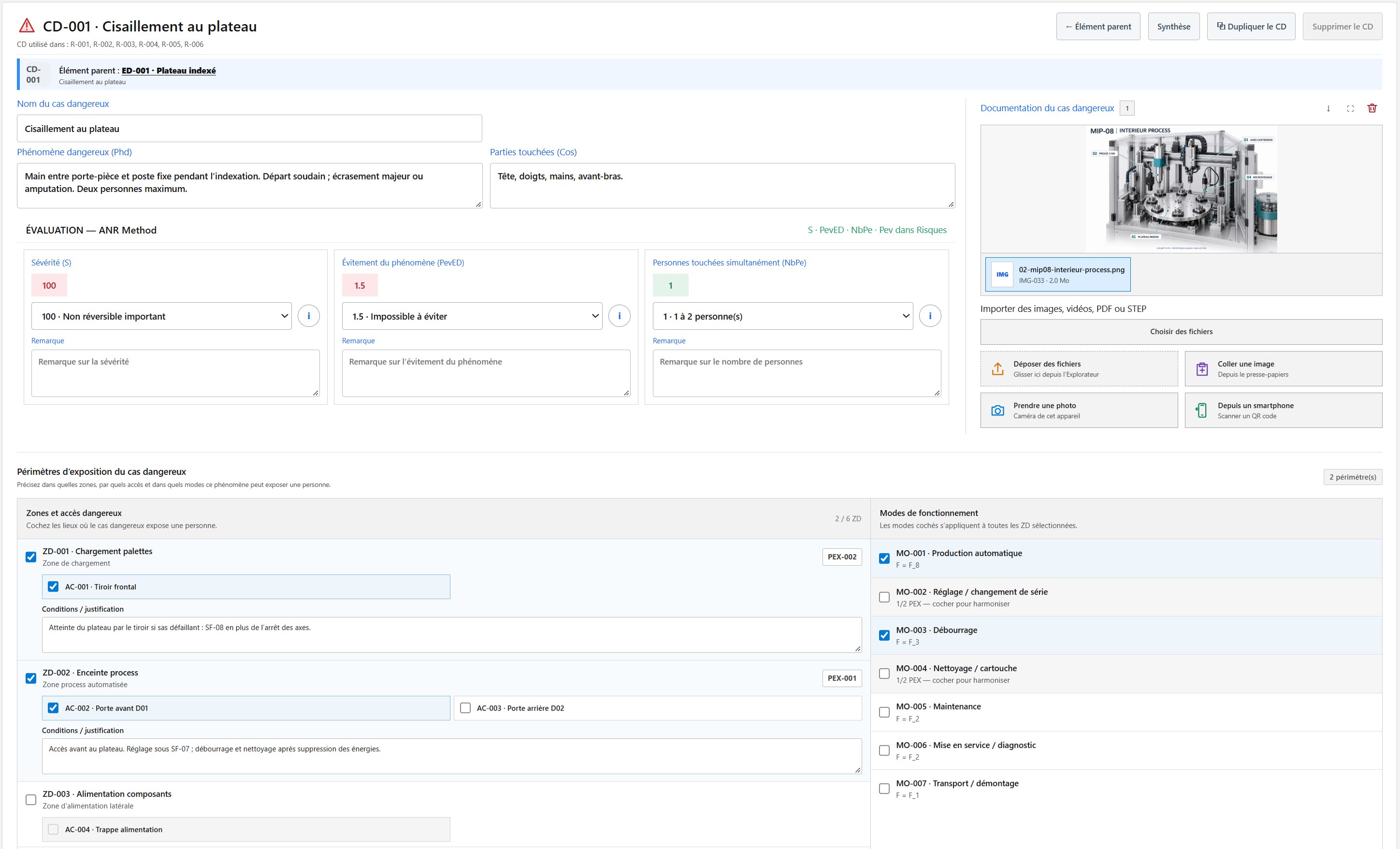Uncheck AC-001 Tiroir frontal access
This screenshot has width=1400, height=849.
tap(53, 586)
